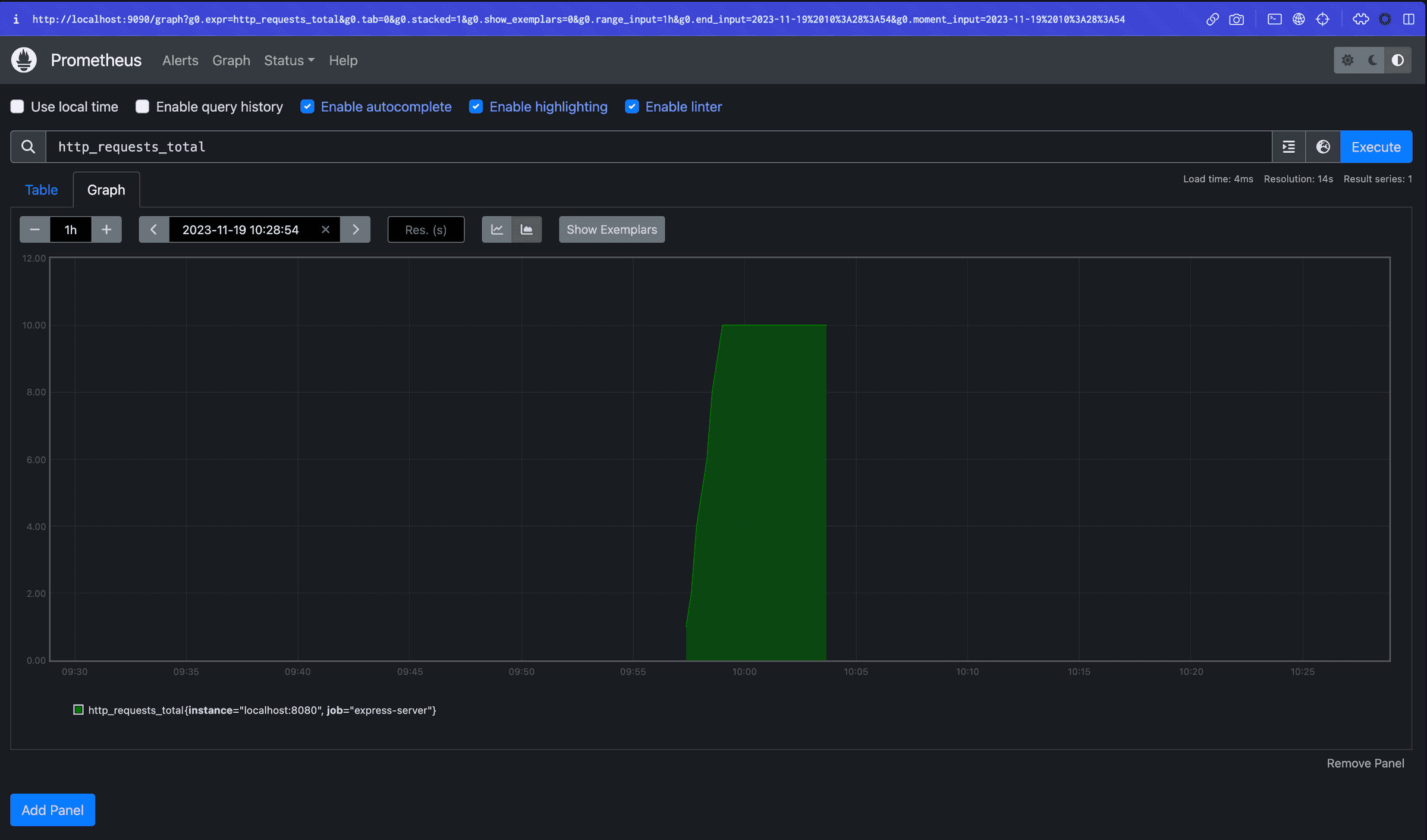The image size is (1427, 840).
Task: Click the search magnifier in query bar
Action: coord(28,146)
